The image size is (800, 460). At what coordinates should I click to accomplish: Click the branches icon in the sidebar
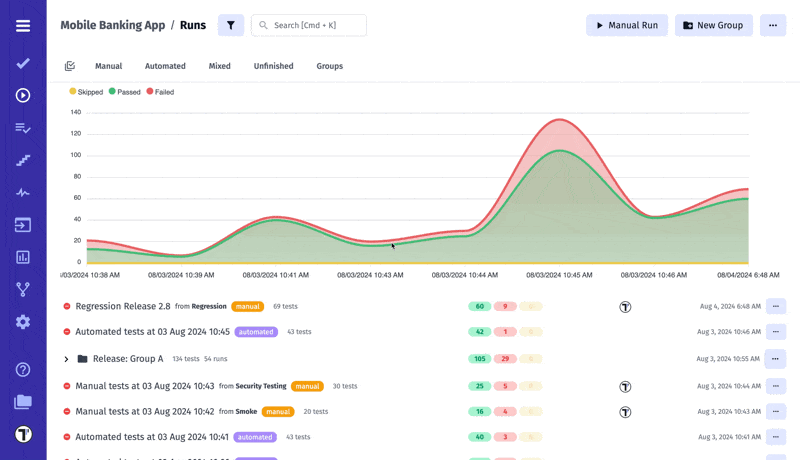click(23, 290)
